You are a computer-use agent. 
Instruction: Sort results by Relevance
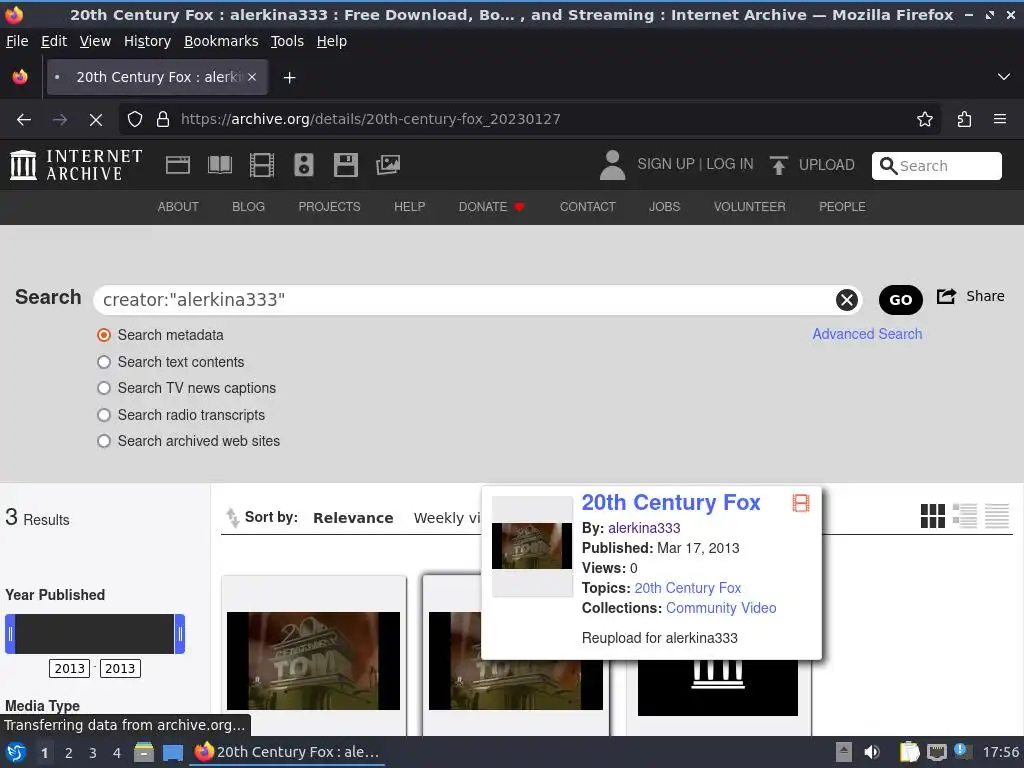pyautogui.click(x=353, y=518)
